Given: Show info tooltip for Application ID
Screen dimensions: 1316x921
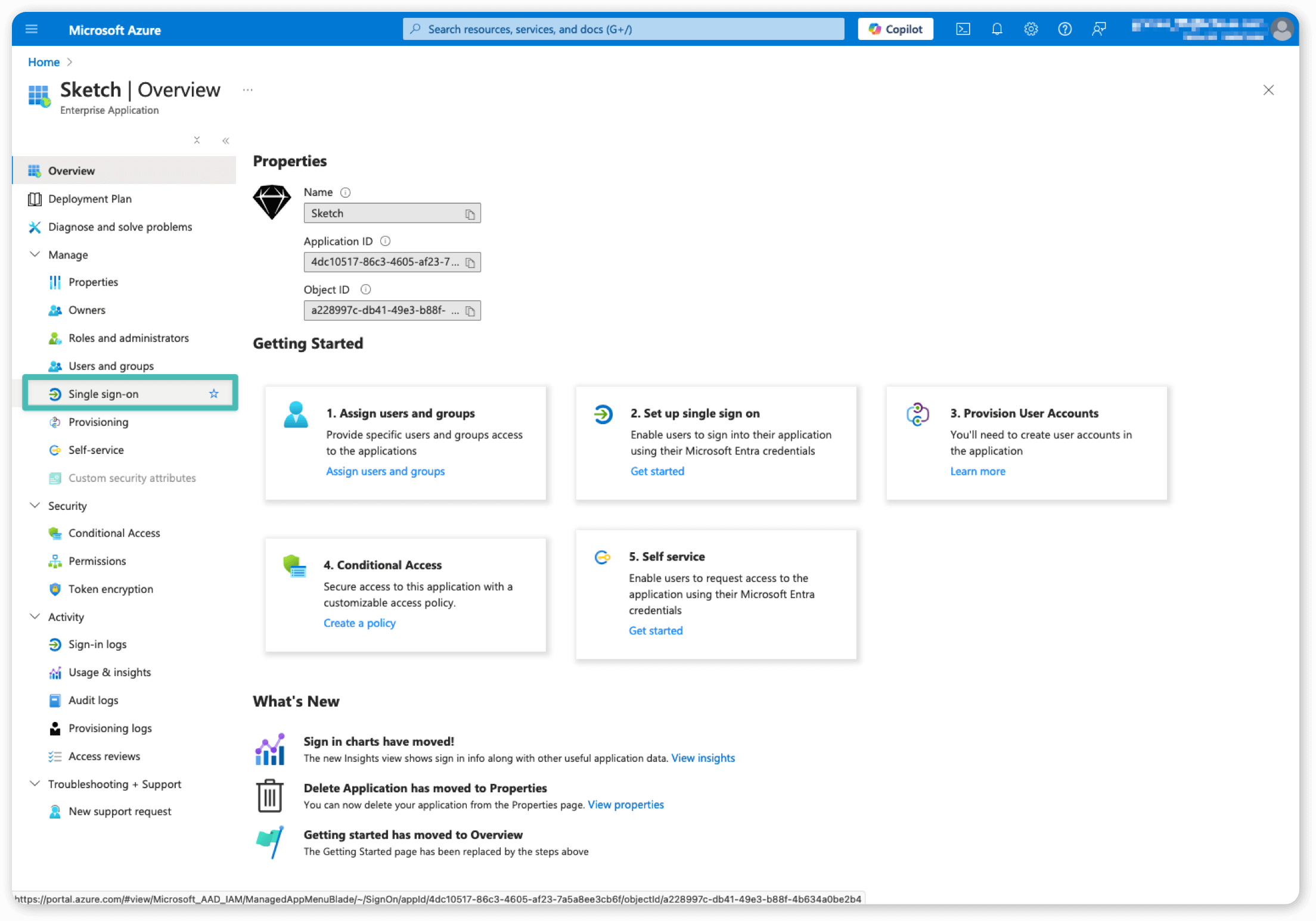Looking at the screenshot, I should 385,241.
